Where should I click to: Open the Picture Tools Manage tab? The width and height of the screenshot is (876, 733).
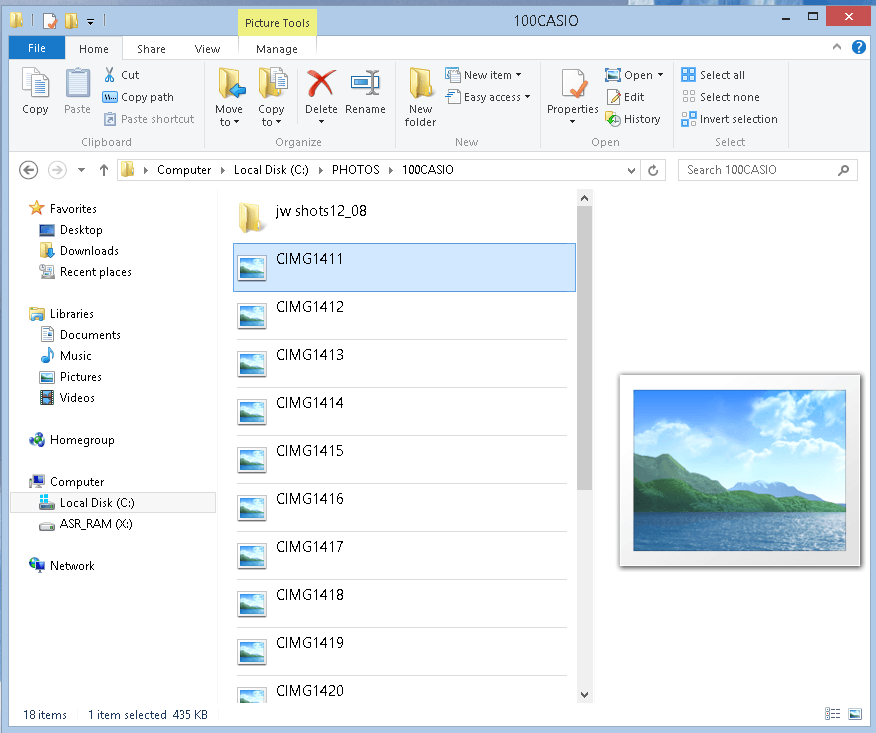(277, 48)
